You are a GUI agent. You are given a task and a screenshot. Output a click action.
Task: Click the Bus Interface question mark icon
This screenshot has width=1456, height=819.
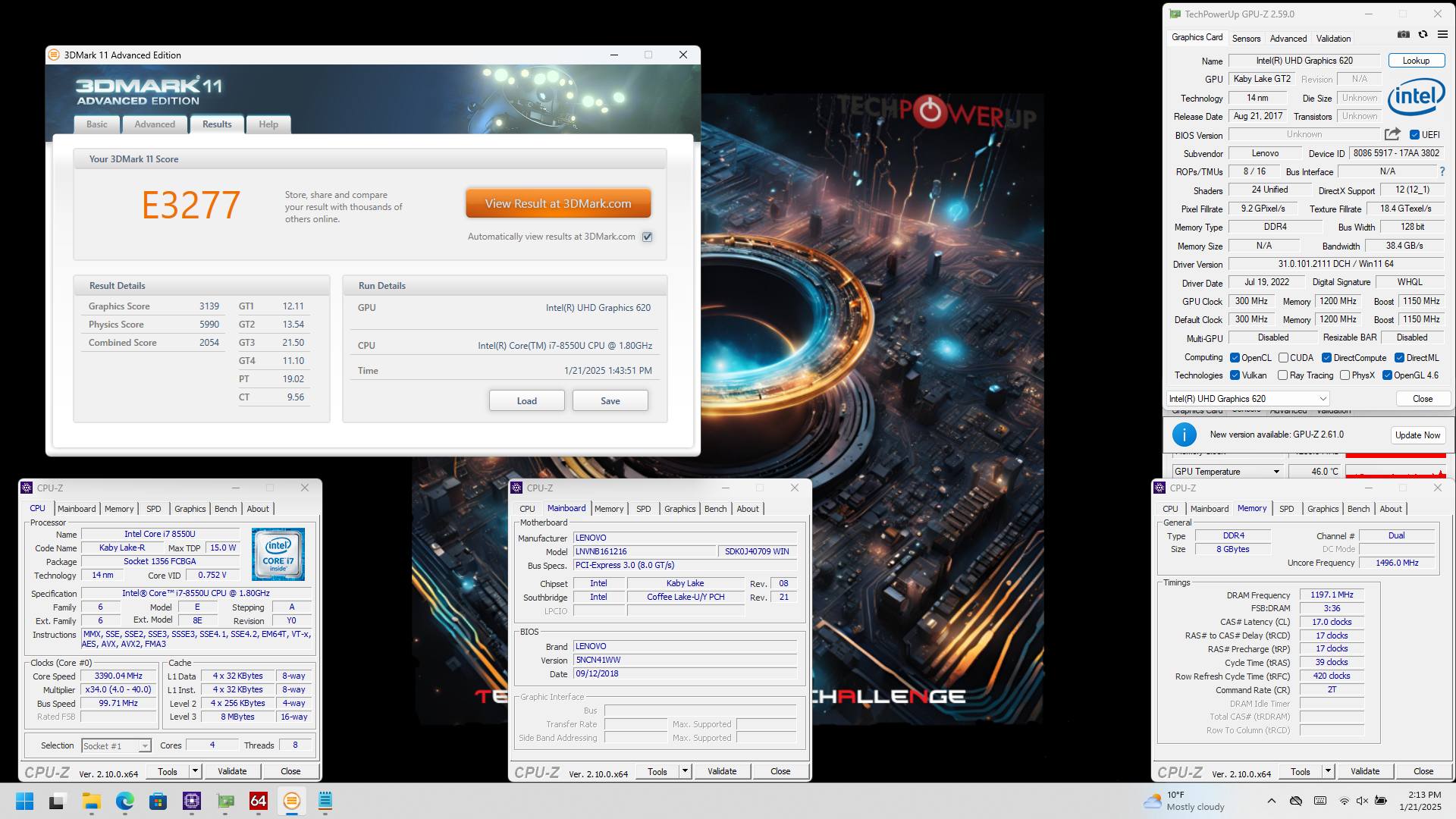(1442, 171)
